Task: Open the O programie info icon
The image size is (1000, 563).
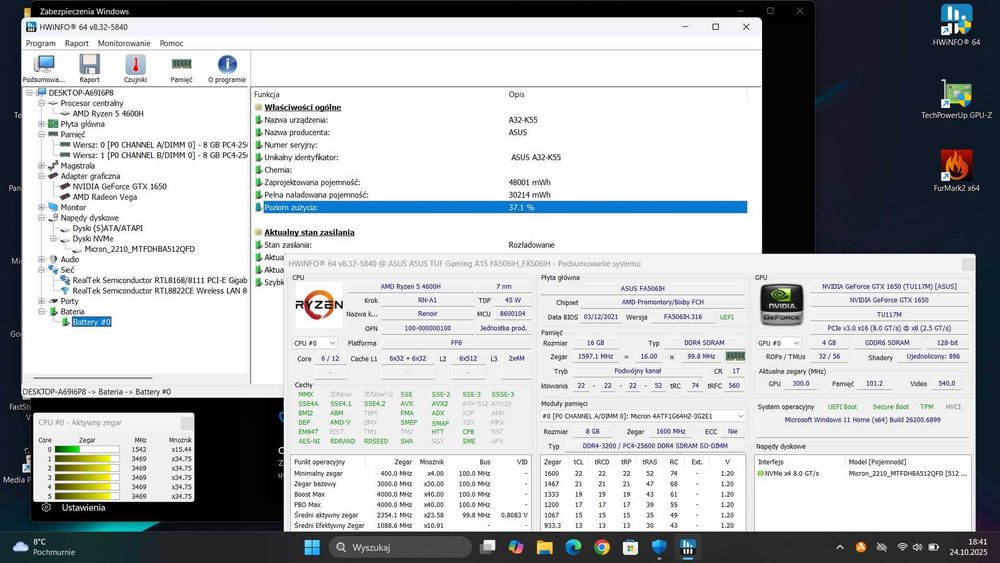Action: 227,68
